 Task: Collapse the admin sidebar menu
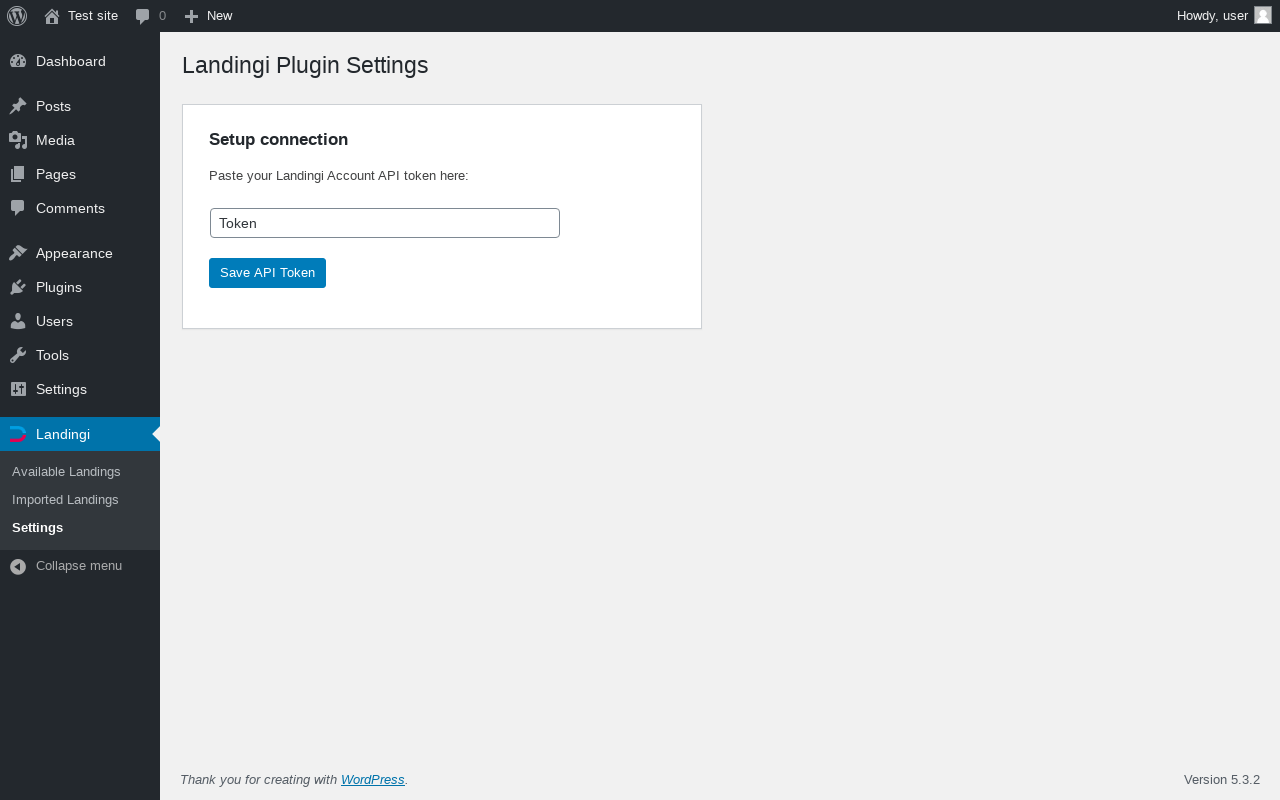click(66, 566)
